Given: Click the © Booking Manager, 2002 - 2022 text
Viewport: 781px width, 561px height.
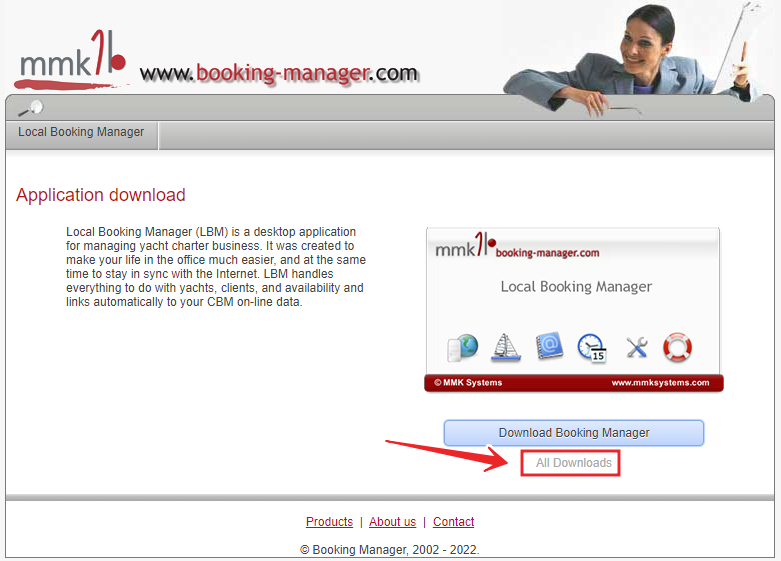Looking at the screenshot, I should (x=390, y=550).
